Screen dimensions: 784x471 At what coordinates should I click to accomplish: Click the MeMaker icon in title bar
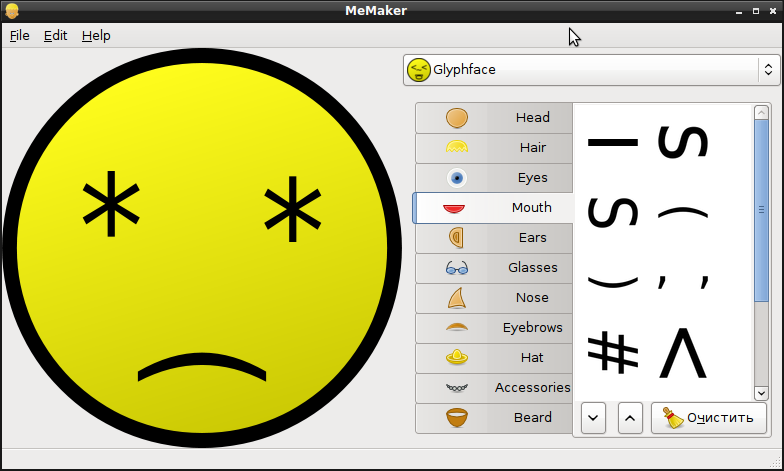[12, 10]
